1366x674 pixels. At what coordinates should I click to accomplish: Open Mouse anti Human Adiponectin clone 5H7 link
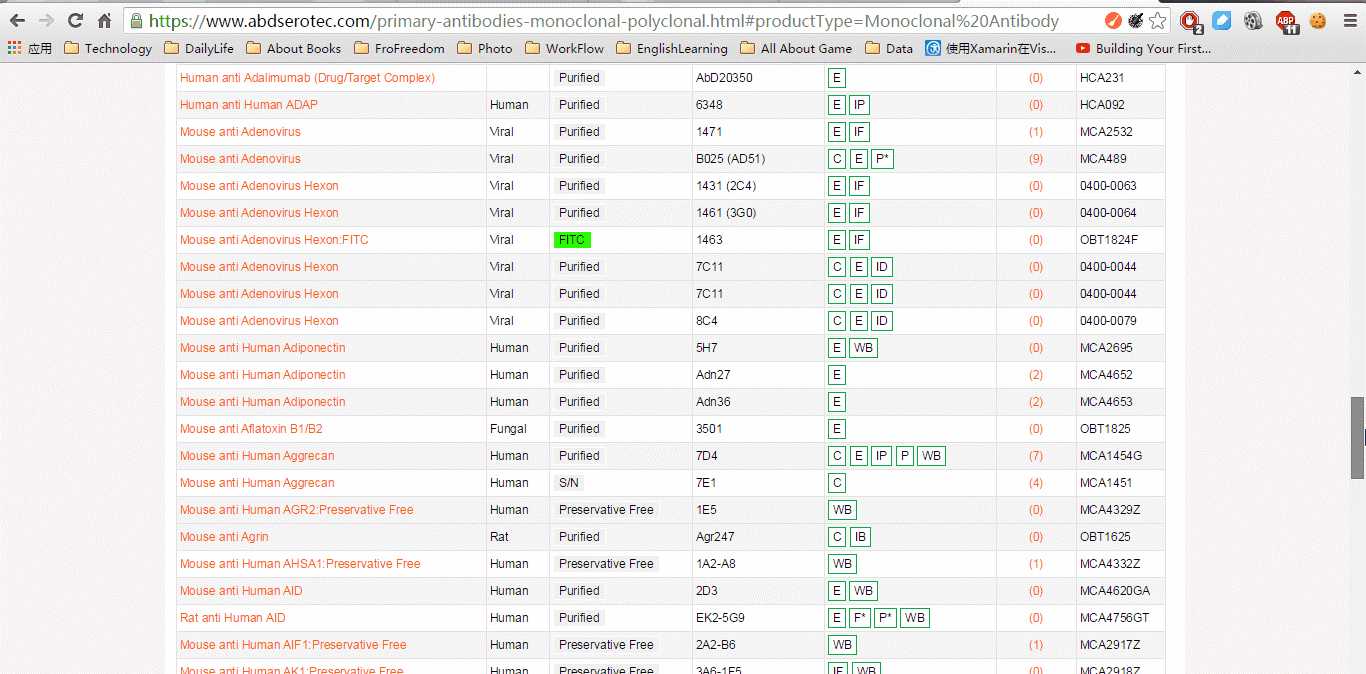click(x=263, y=348)
